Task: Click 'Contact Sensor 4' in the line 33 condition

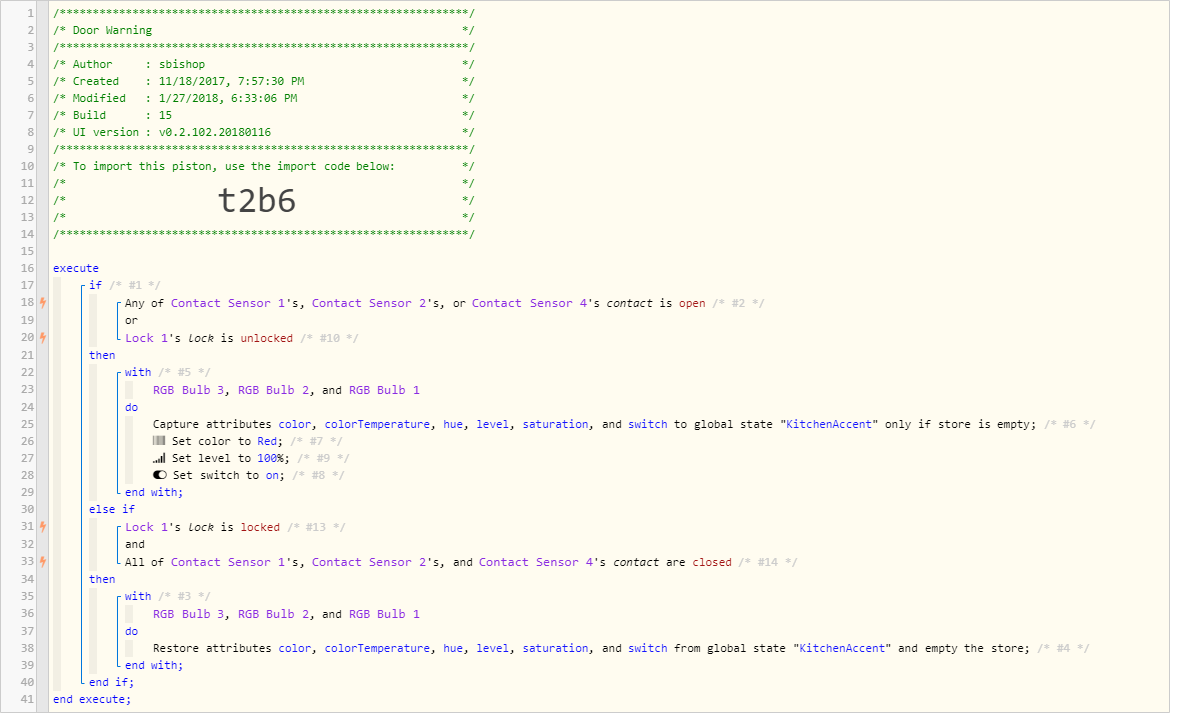Action: [x=536, y=563]
